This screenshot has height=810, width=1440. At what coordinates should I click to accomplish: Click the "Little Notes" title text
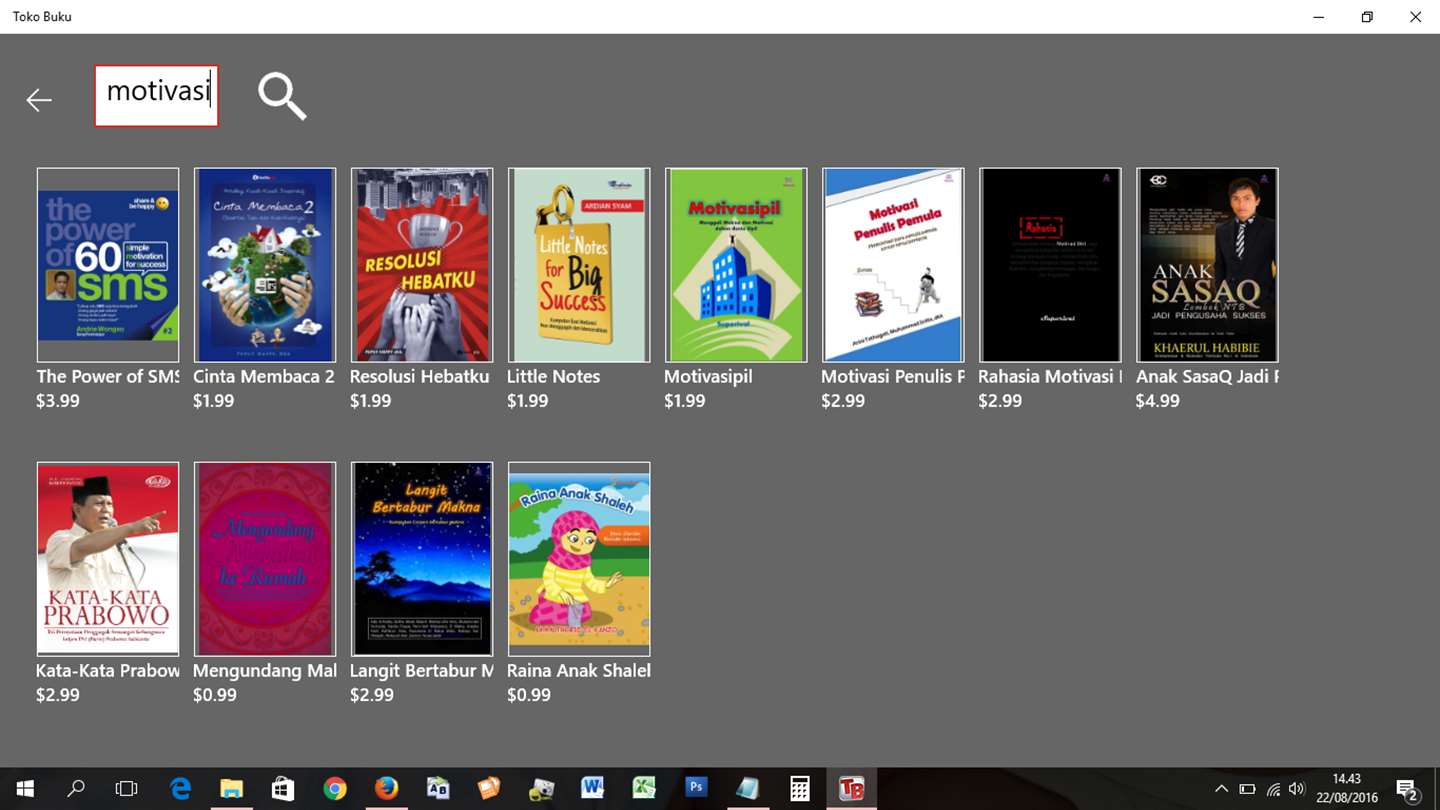[x=554, y=377]
